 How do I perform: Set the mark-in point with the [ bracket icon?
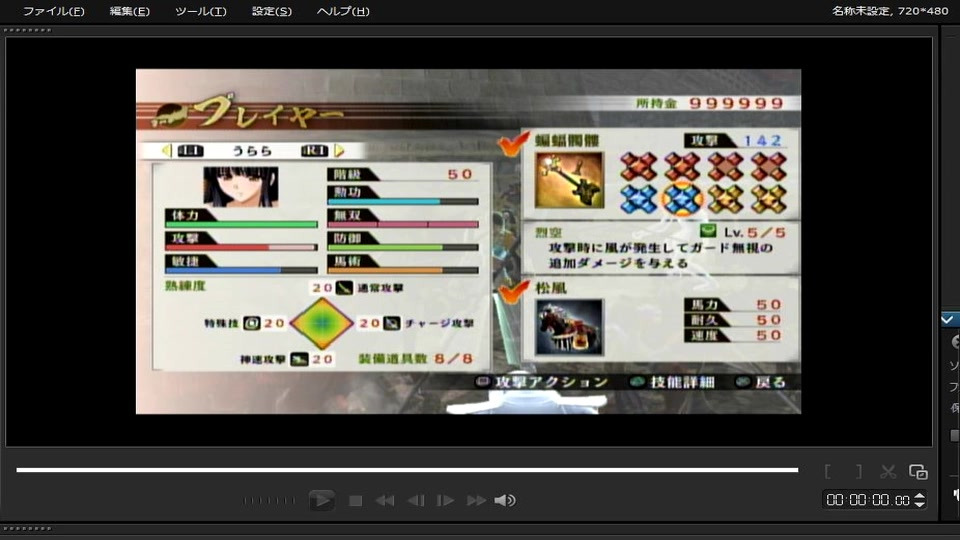[828, 471]
